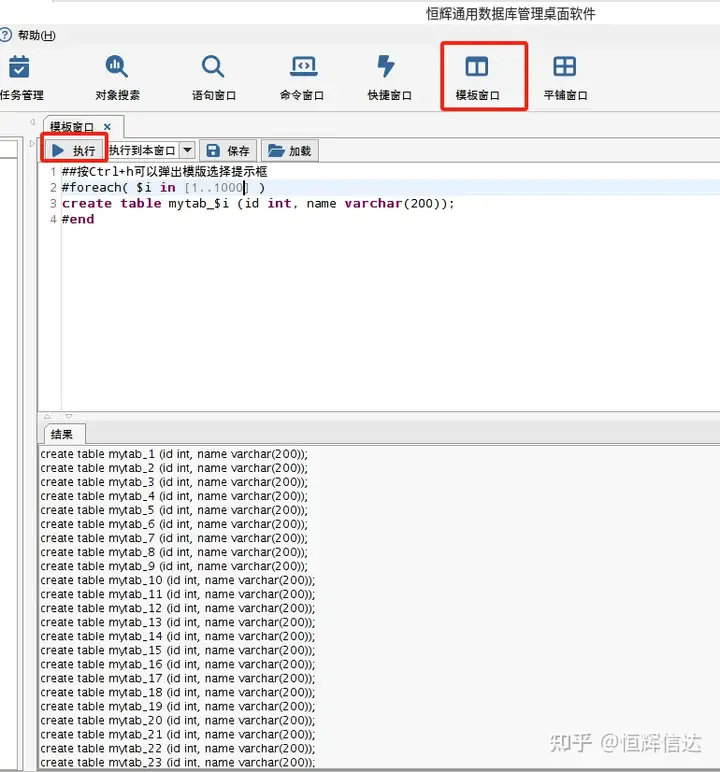Select the 结果 results tab
Image resolution: width=720 pixels, height=772 pixels.
62,434
